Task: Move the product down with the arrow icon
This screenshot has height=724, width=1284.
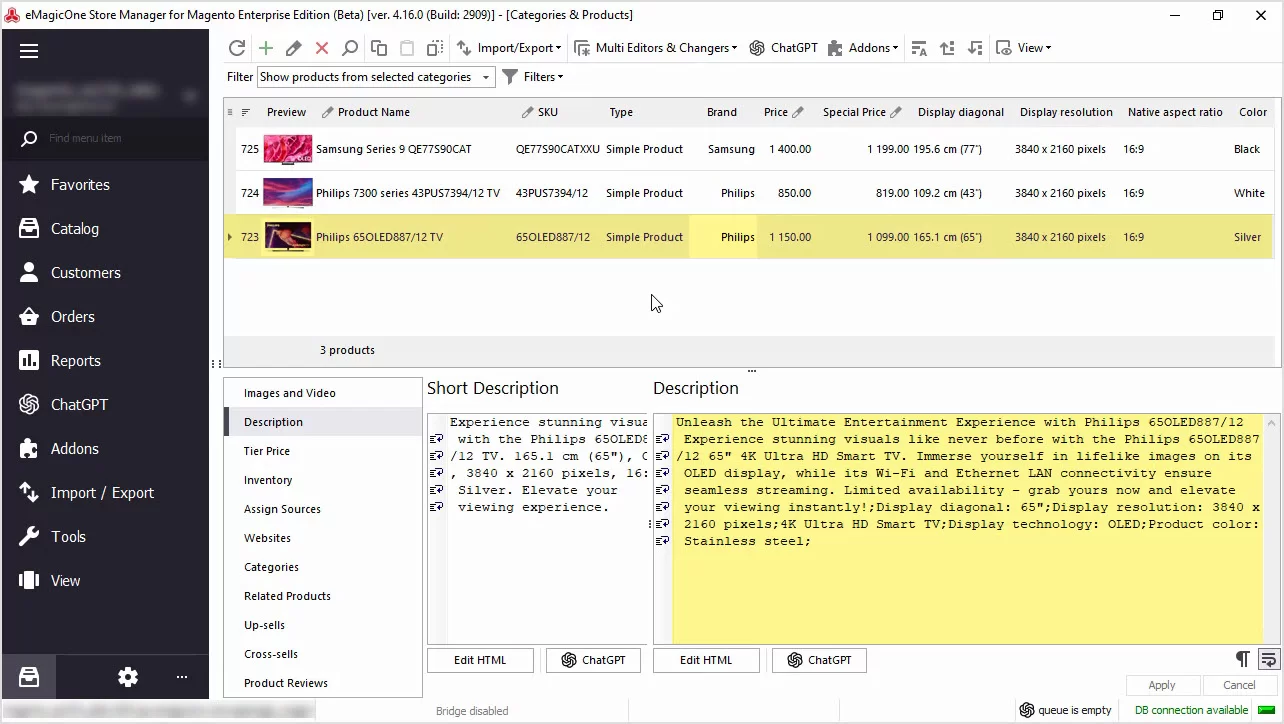Action: [x=975, y=48]
